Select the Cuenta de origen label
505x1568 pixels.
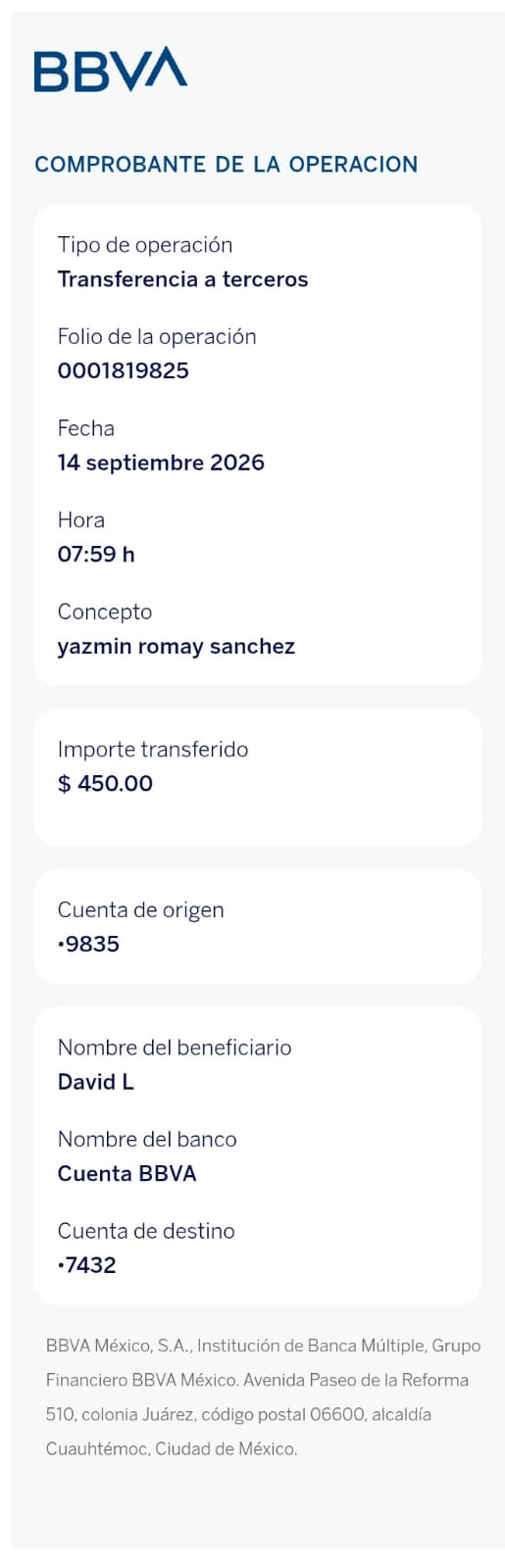(x=140, y=910)
